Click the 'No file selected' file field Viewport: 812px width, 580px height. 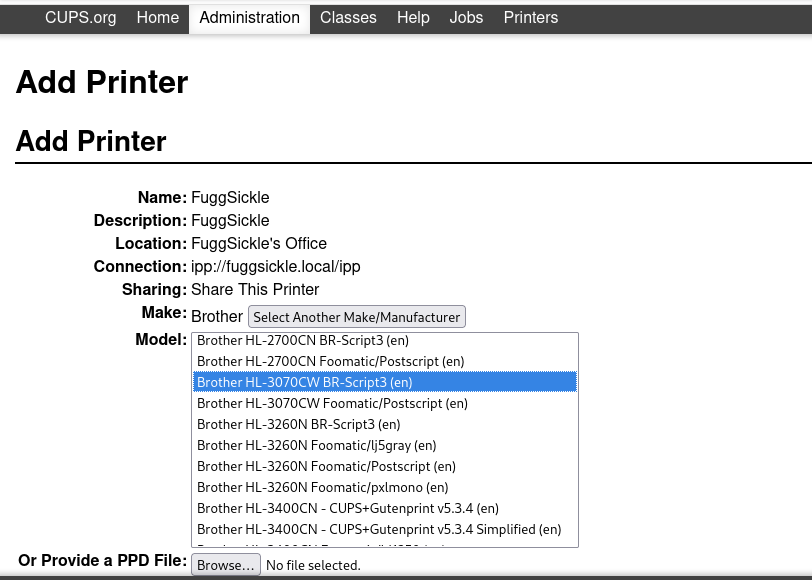click(x=313, y=565)
